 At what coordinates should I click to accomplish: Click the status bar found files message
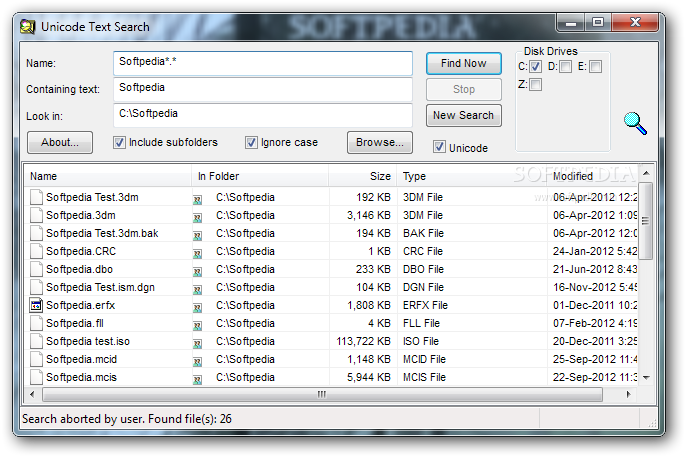(127, 419)
